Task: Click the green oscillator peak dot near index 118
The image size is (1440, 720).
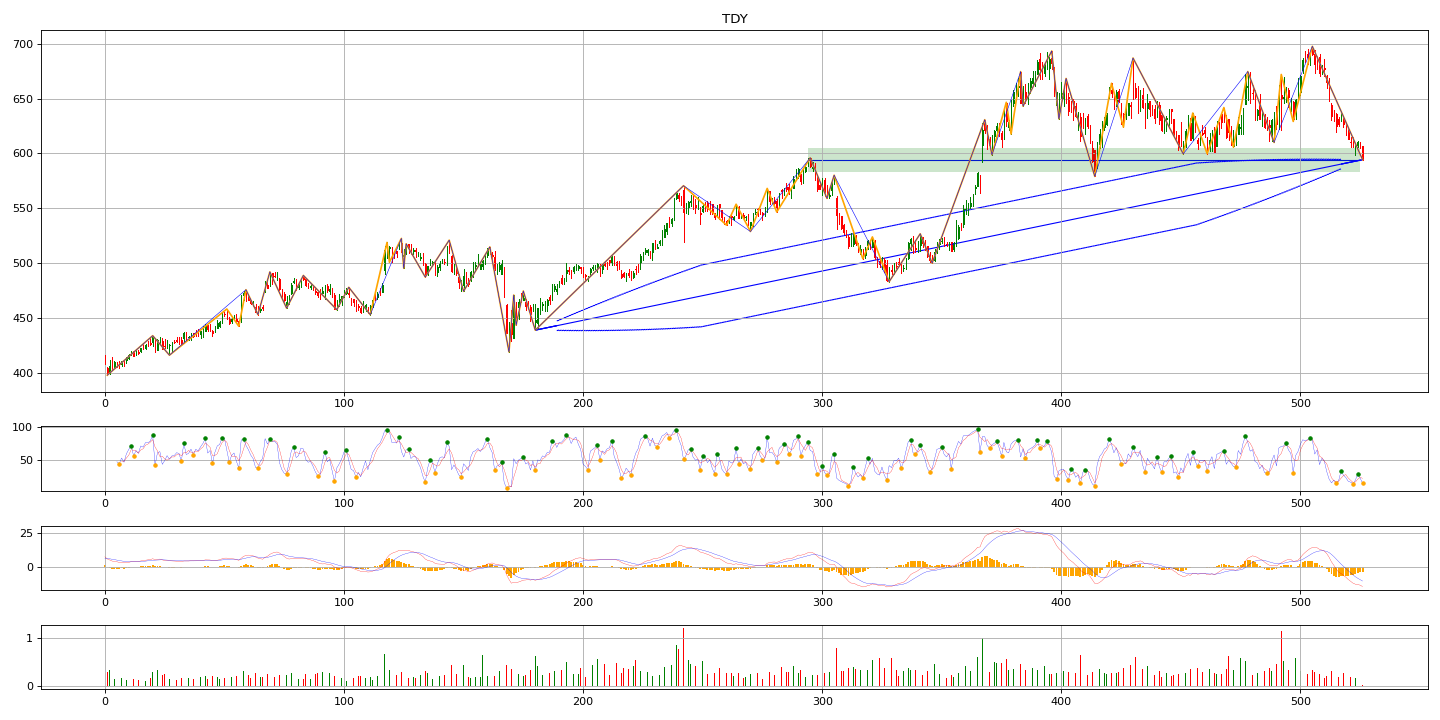Action: (x=387, y=430)
